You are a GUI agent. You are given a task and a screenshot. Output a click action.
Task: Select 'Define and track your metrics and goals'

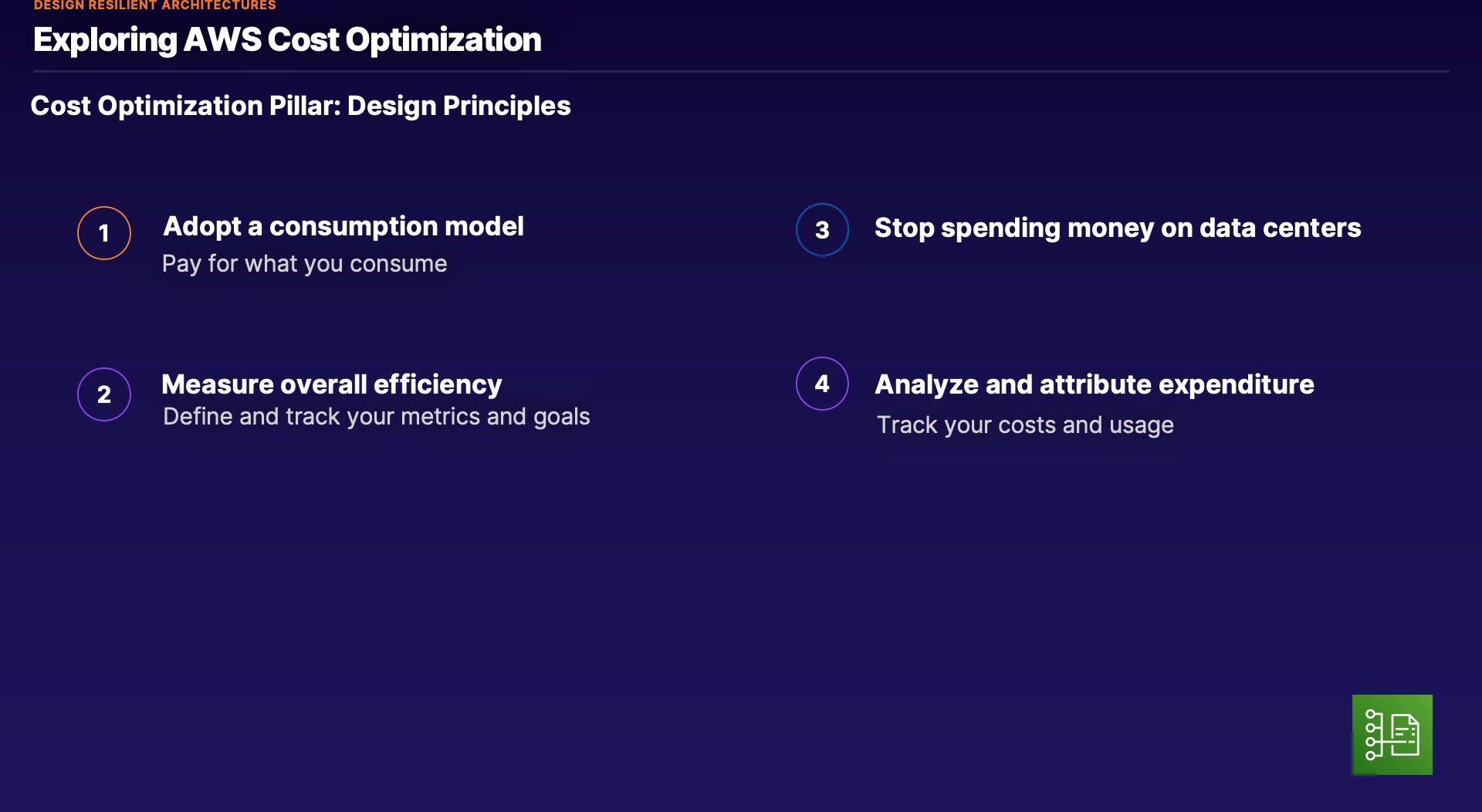(x=376, y=417)
